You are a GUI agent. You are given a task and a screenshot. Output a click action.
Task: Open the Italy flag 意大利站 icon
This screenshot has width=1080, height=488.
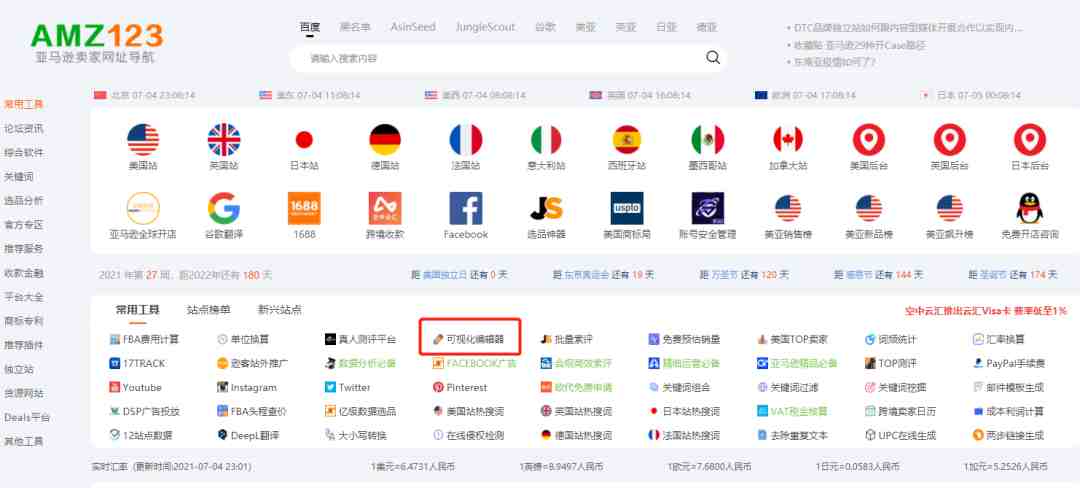tap(546, 140)
